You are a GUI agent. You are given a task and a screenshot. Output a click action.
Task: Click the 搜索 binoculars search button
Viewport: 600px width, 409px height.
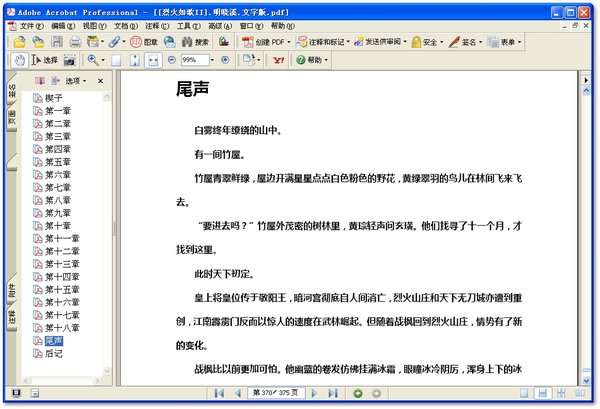(x=196, y=42)
